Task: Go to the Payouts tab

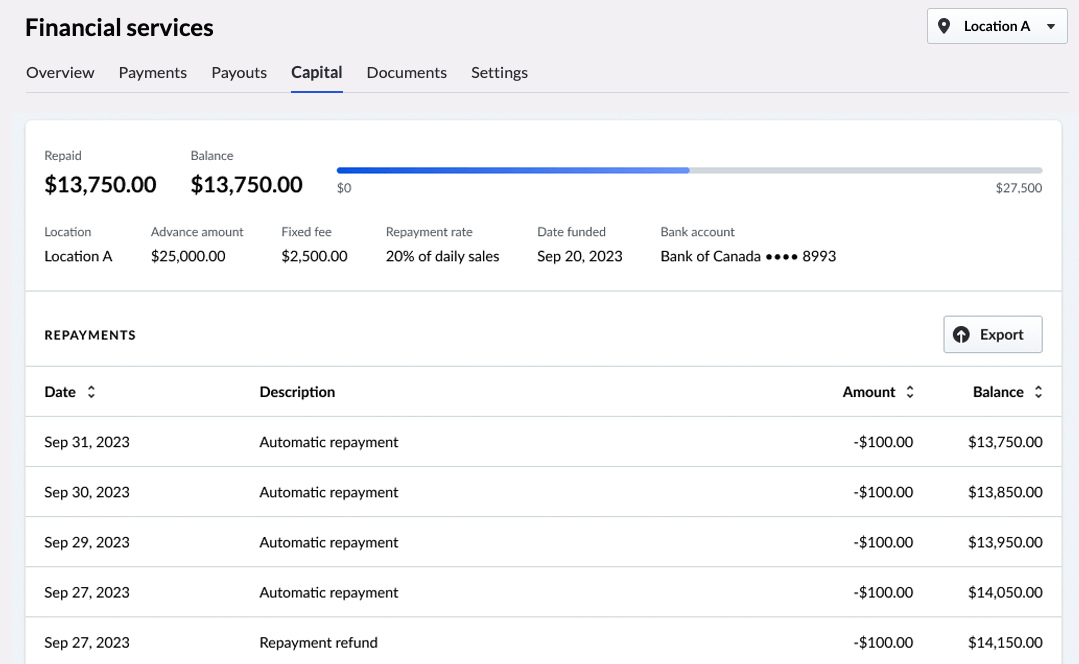Action: point(239,72)
